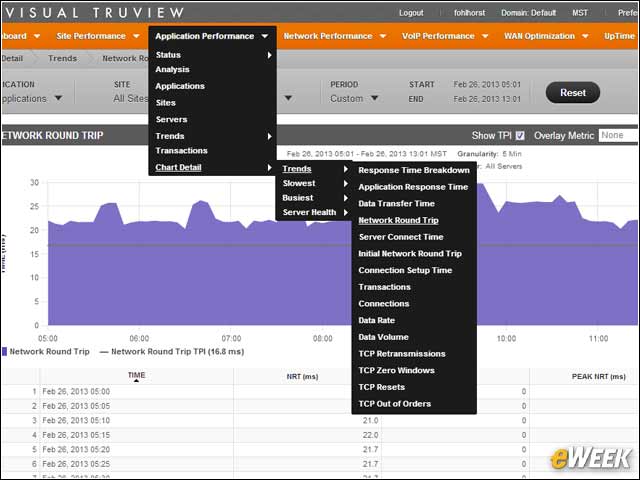Expand the Slowest submenu arrow
Screen dimensions: 640x480
click(x=346, y=184)
